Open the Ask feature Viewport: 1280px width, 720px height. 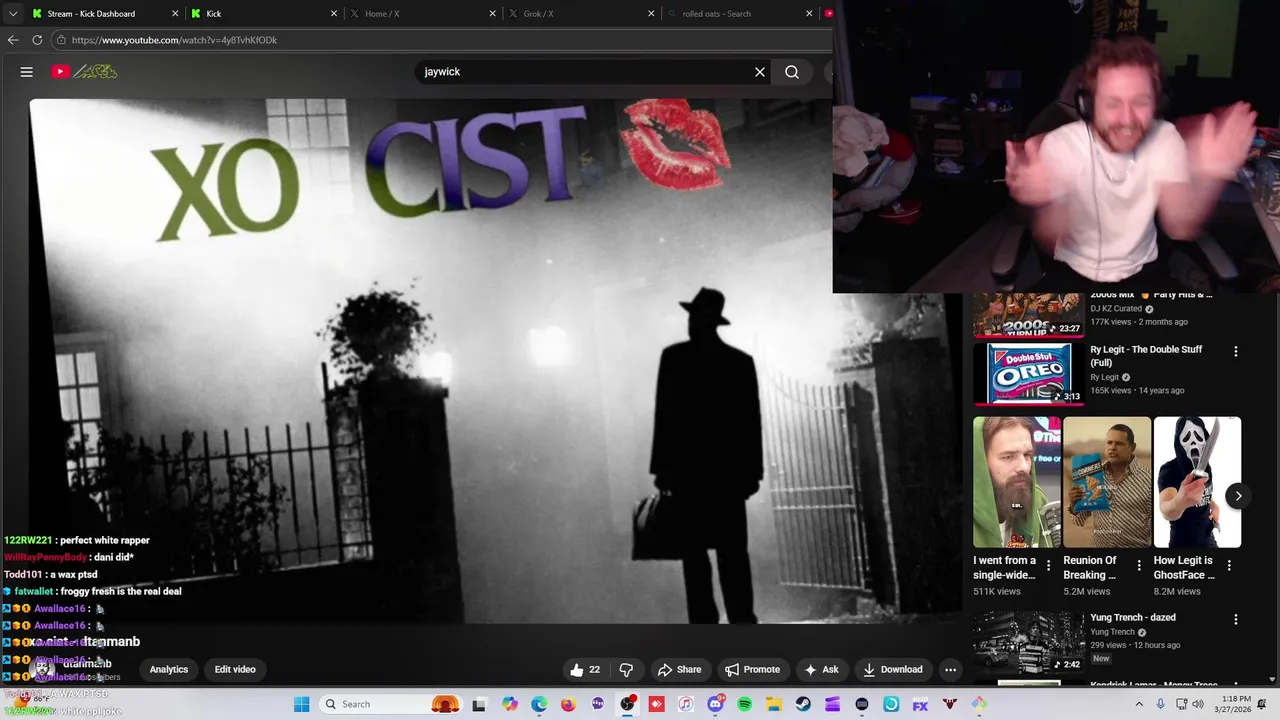(821, 670)
